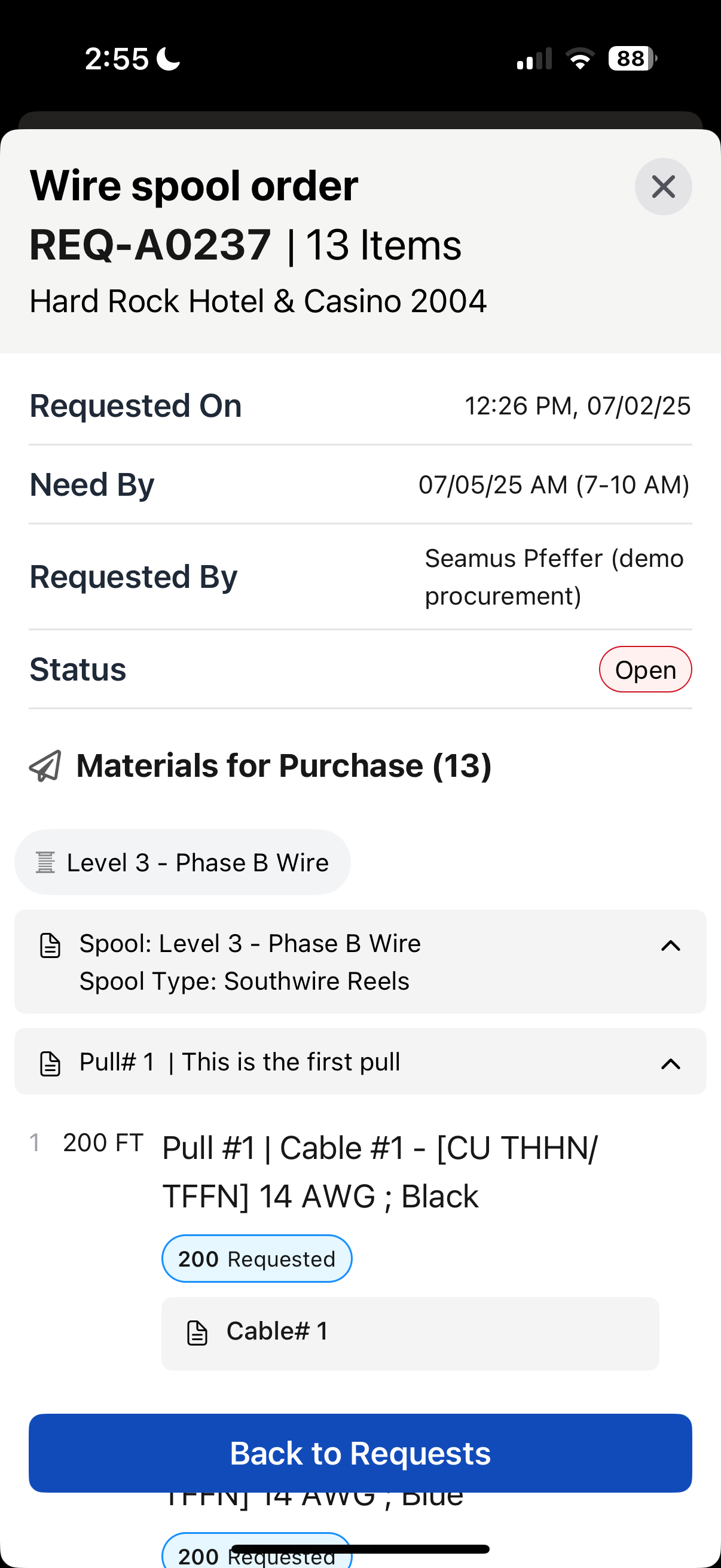
Task: Tap the Wi-Fi icon in status bar
Action: [579, 59]
